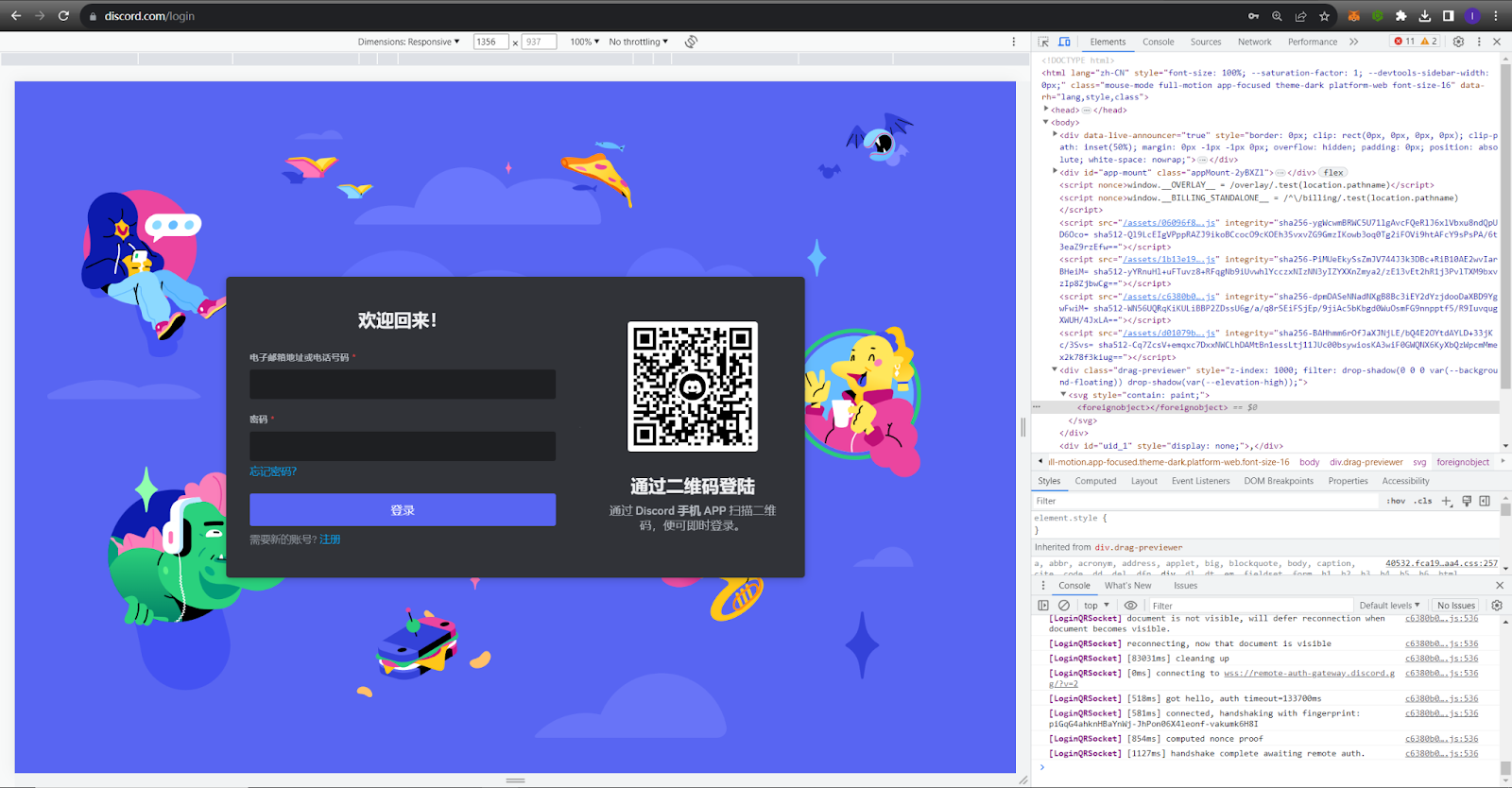Click the register link 注册

pos(330,540)
